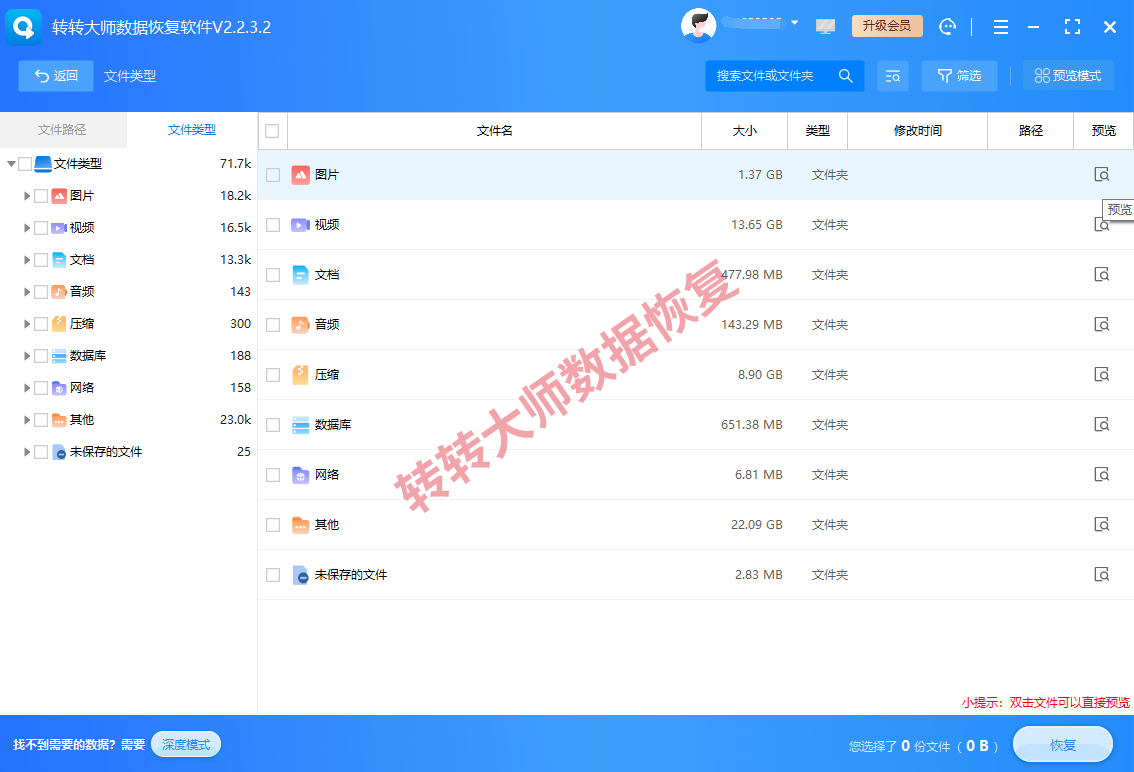Tick the 文件类型 root checkbox in tree
The width and height of the screenshot is (1134, 772).
(x=25, y=164)
